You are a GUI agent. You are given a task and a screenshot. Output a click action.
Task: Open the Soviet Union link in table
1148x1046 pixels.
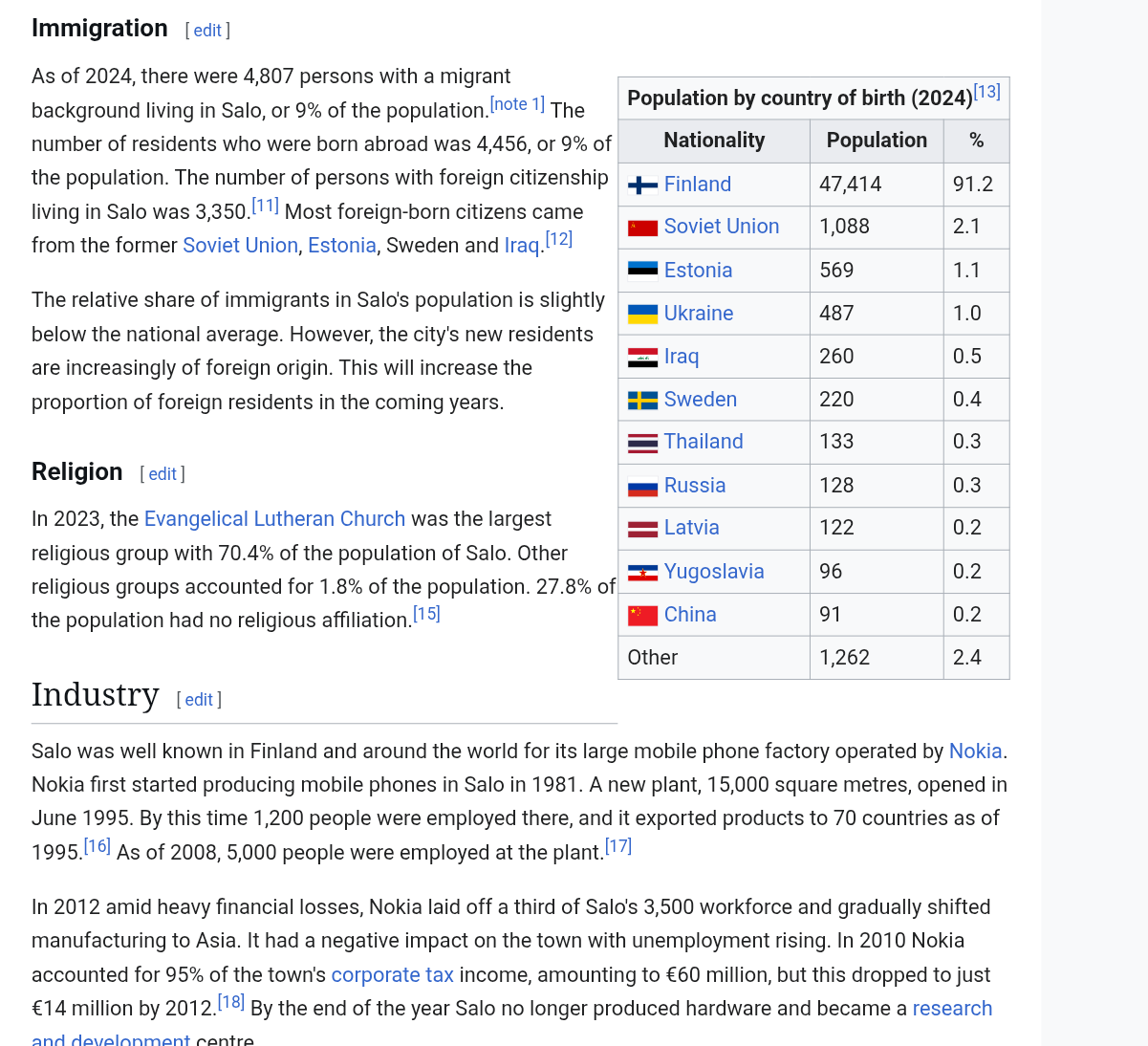pos(722,227)
